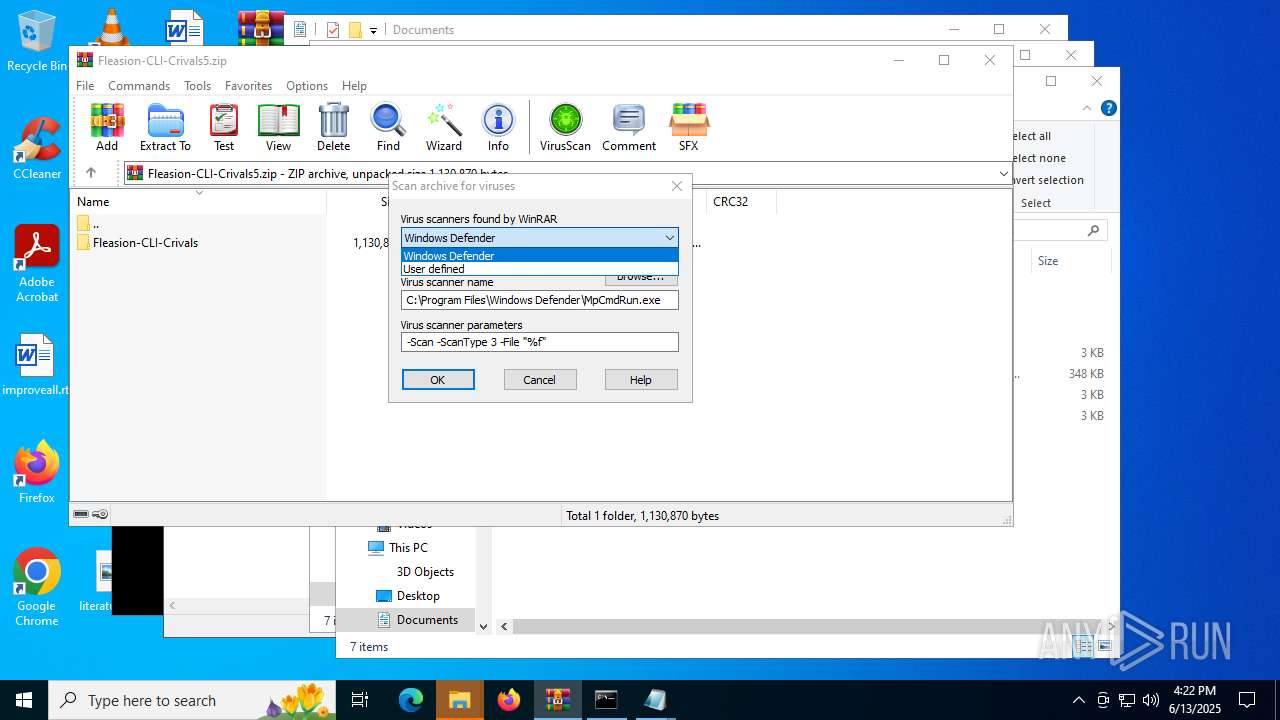Open the Help menu
Screen dimensions: 1280x720
(354, 86)
